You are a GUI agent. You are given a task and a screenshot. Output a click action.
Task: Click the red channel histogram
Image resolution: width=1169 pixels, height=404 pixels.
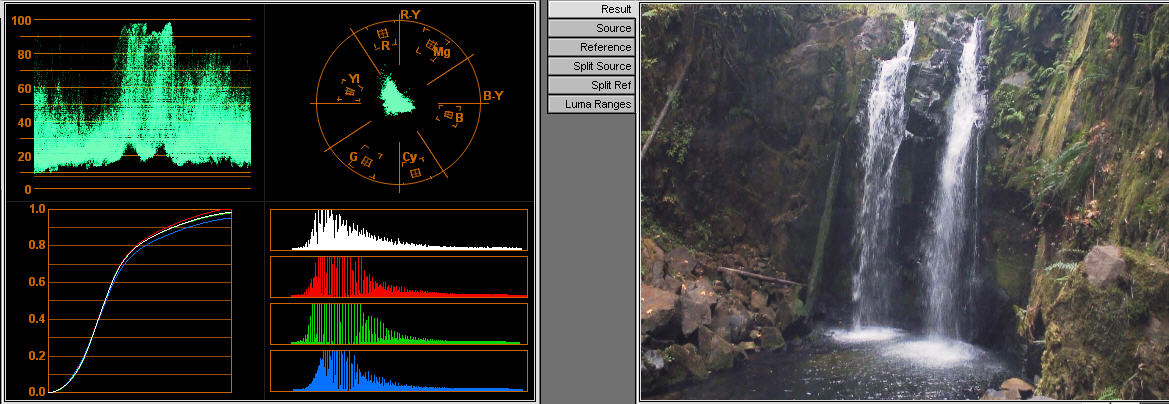coord(398,277)
